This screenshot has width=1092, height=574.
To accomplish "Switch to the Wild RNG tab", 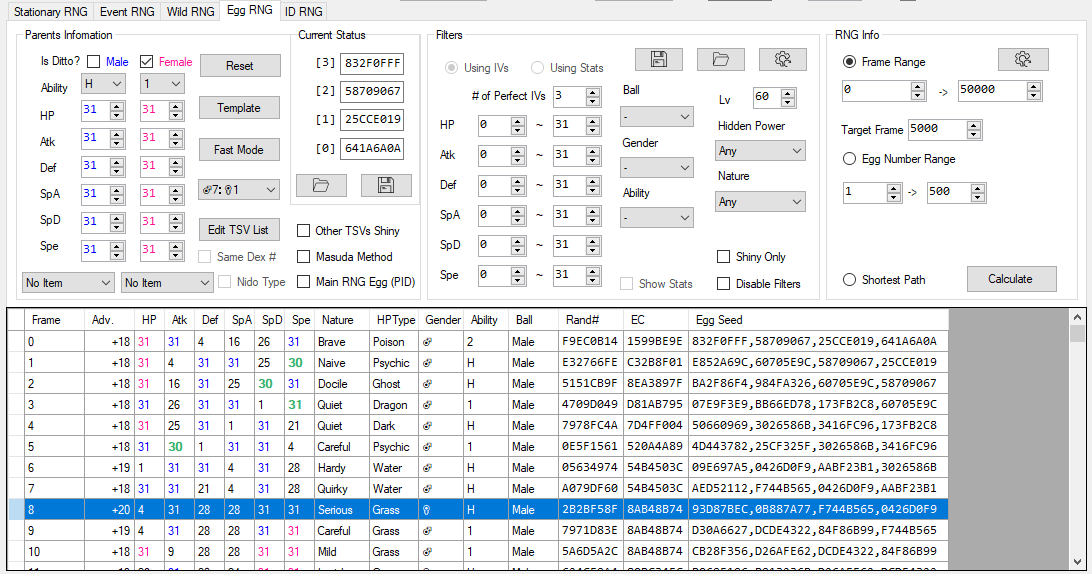I will tap(190, 12).
